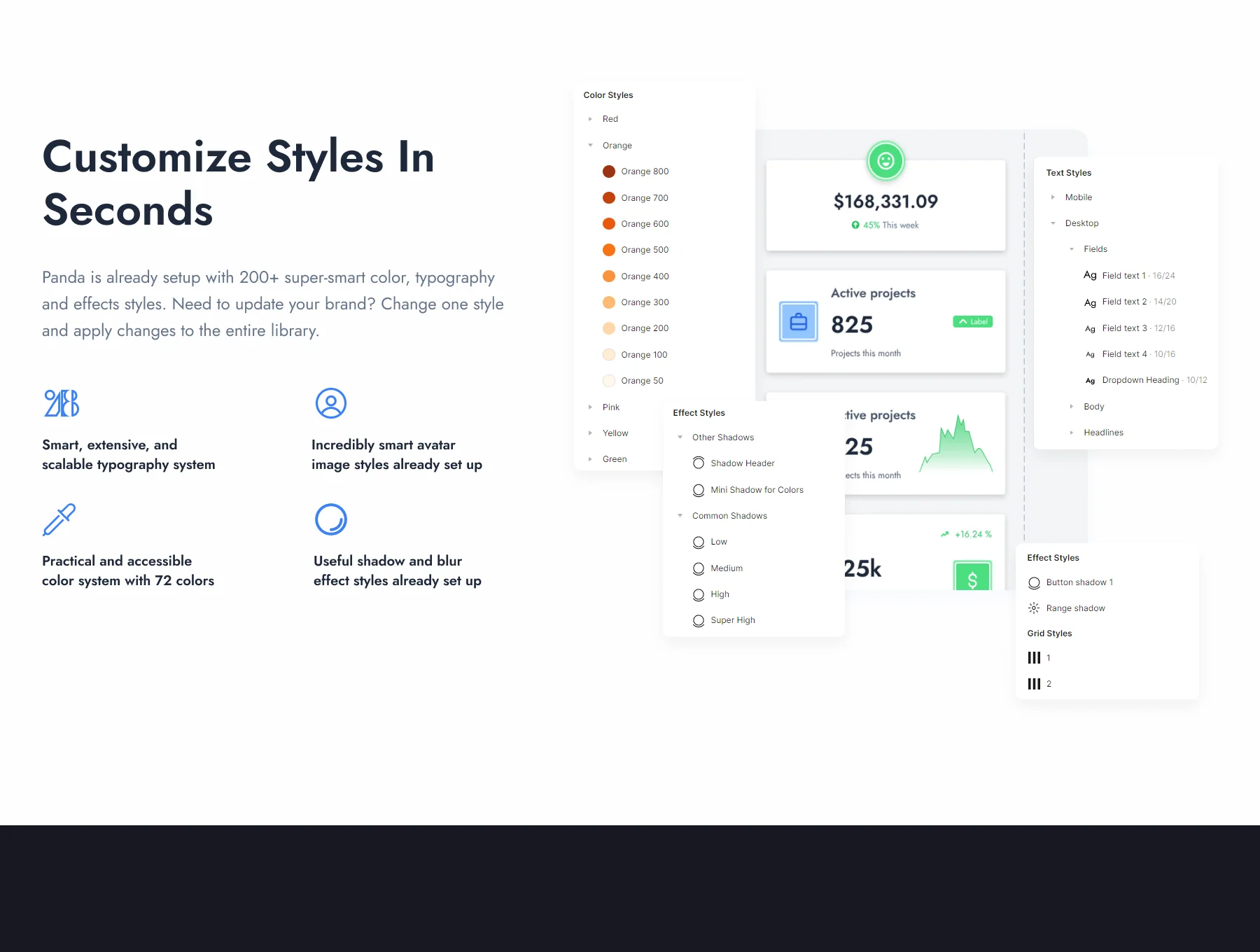1260x952 pixels.
Task: Click the eyedropper color system icon
Action: click(59, 519)
